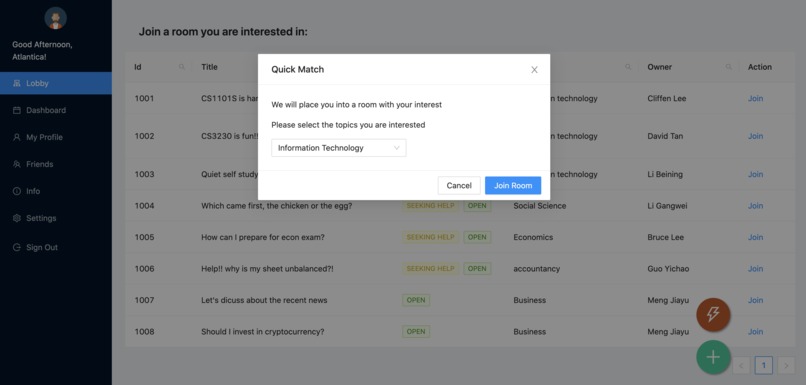Click the Join Room button
This screenshot has height=385, width=806.
(513, 186)
